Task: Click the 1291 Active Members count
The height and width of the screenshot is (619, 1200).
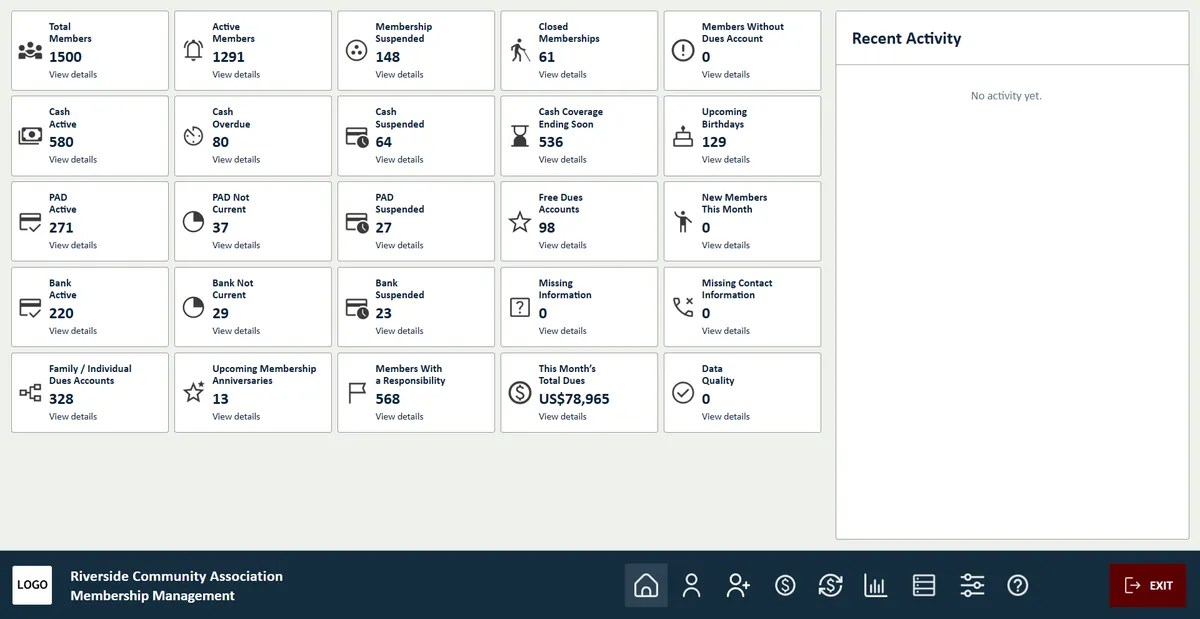Action: 228,57
